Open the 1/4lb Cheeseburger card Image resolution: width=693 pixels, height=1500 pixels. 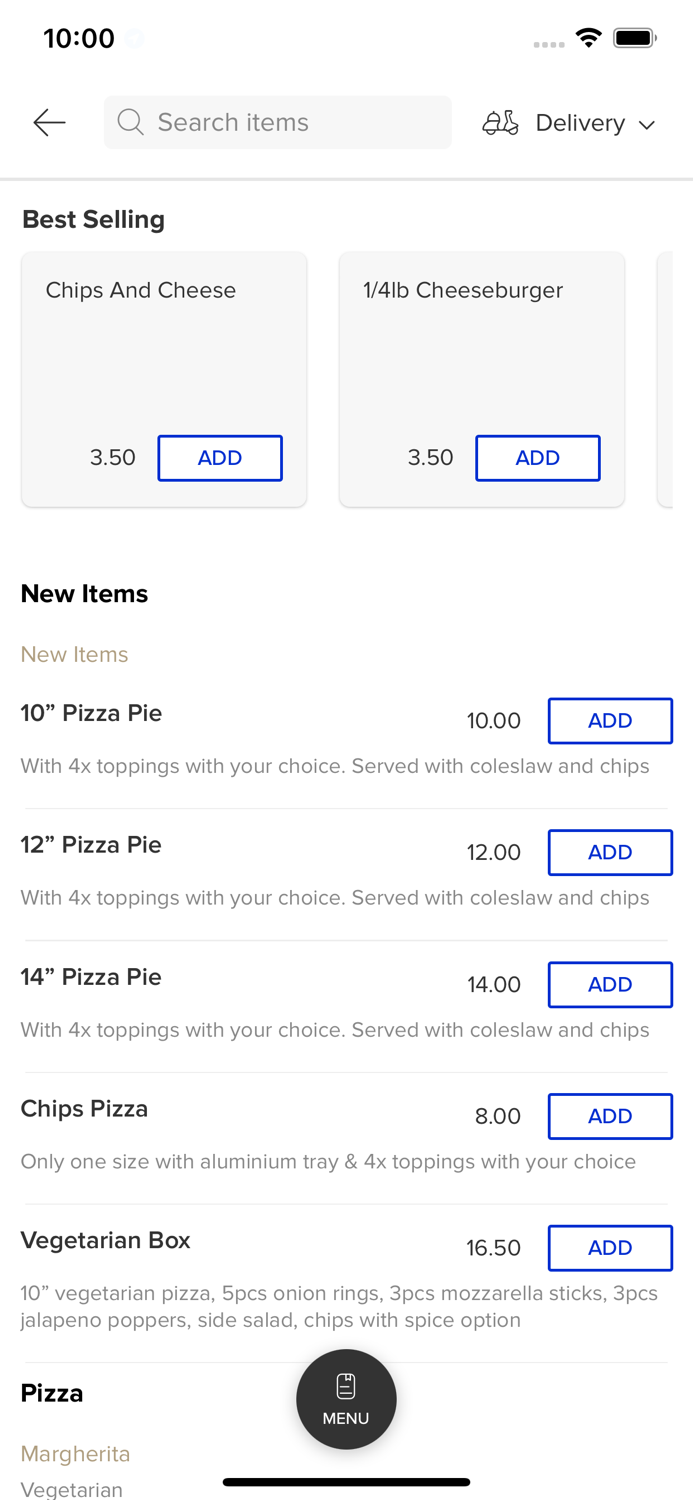click(463, 340)
